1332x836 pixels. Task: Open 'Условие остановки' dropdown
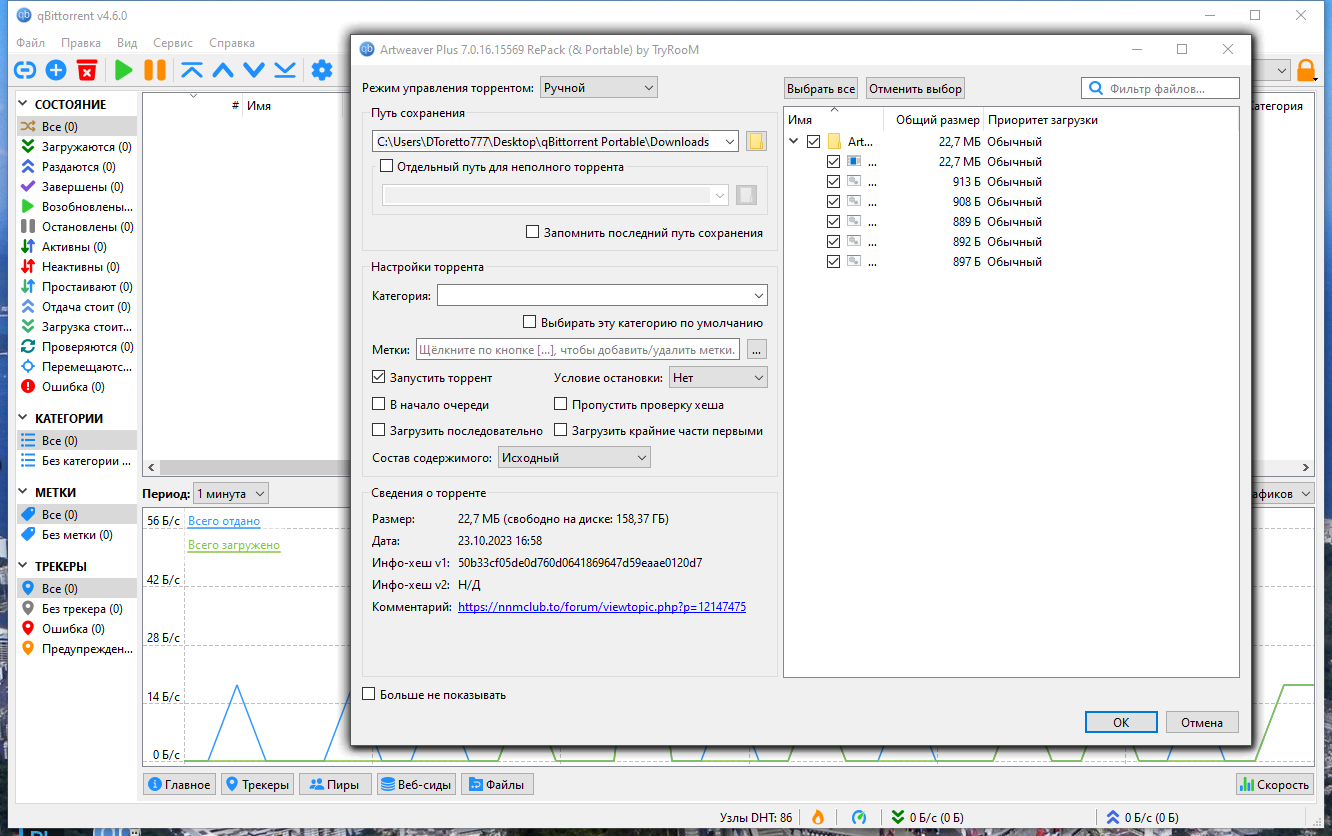[x=718, y=378]
